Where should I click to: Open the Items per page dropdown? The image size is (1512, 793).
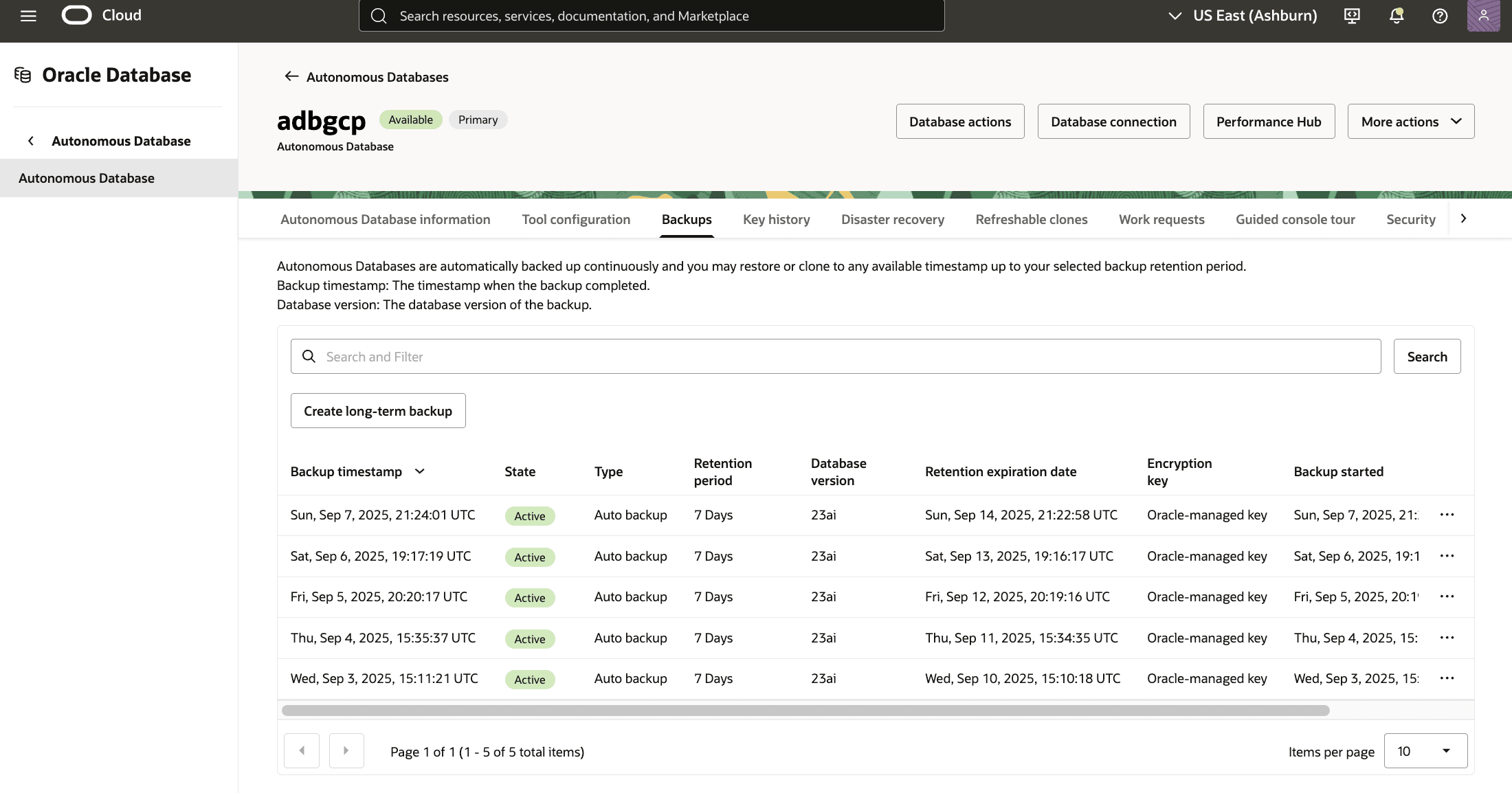pyautogui.click(x=1425, y=750)
